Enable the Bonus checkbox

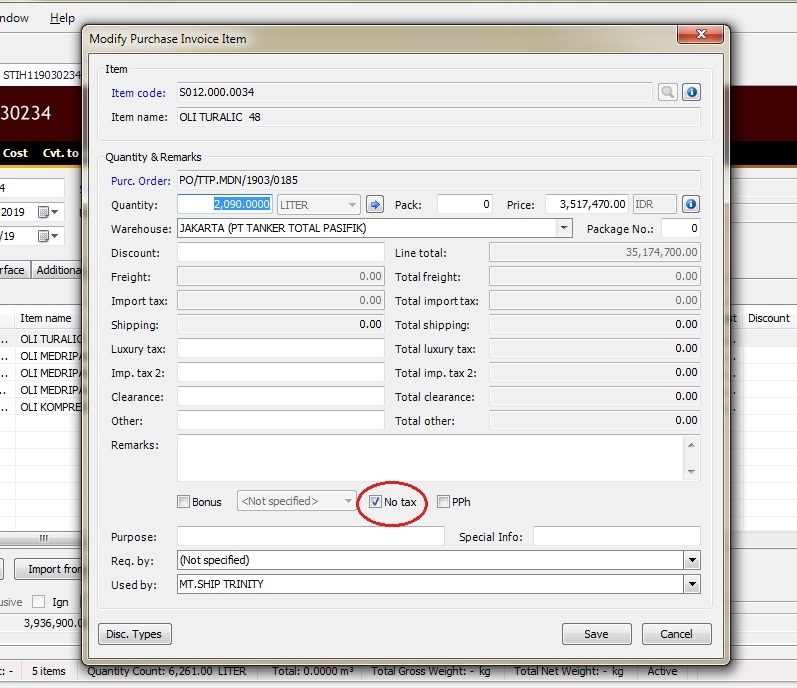click(x=183, y=501)
